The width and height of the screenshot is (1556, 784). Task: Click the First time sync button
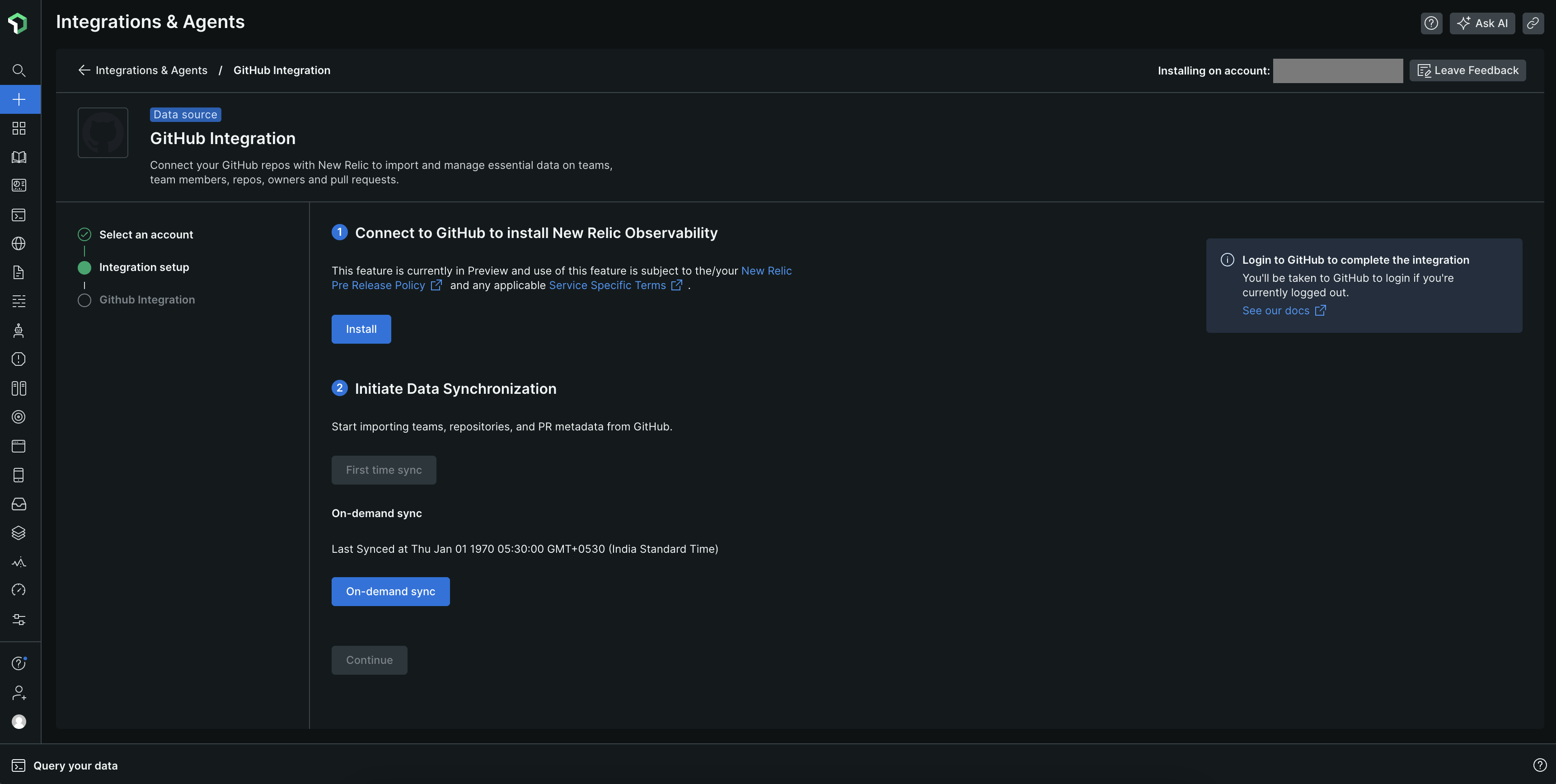[384, 470]
